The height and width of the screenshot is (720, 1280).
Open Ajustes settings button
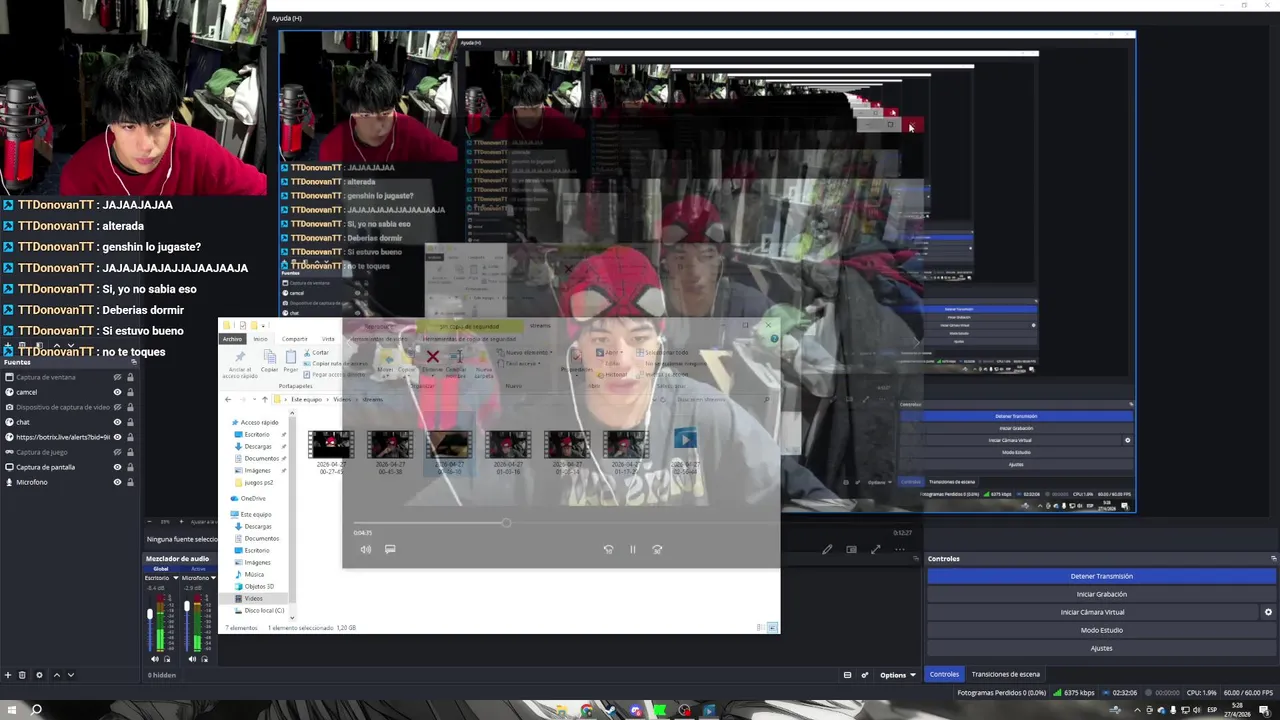coord(1101,648)
